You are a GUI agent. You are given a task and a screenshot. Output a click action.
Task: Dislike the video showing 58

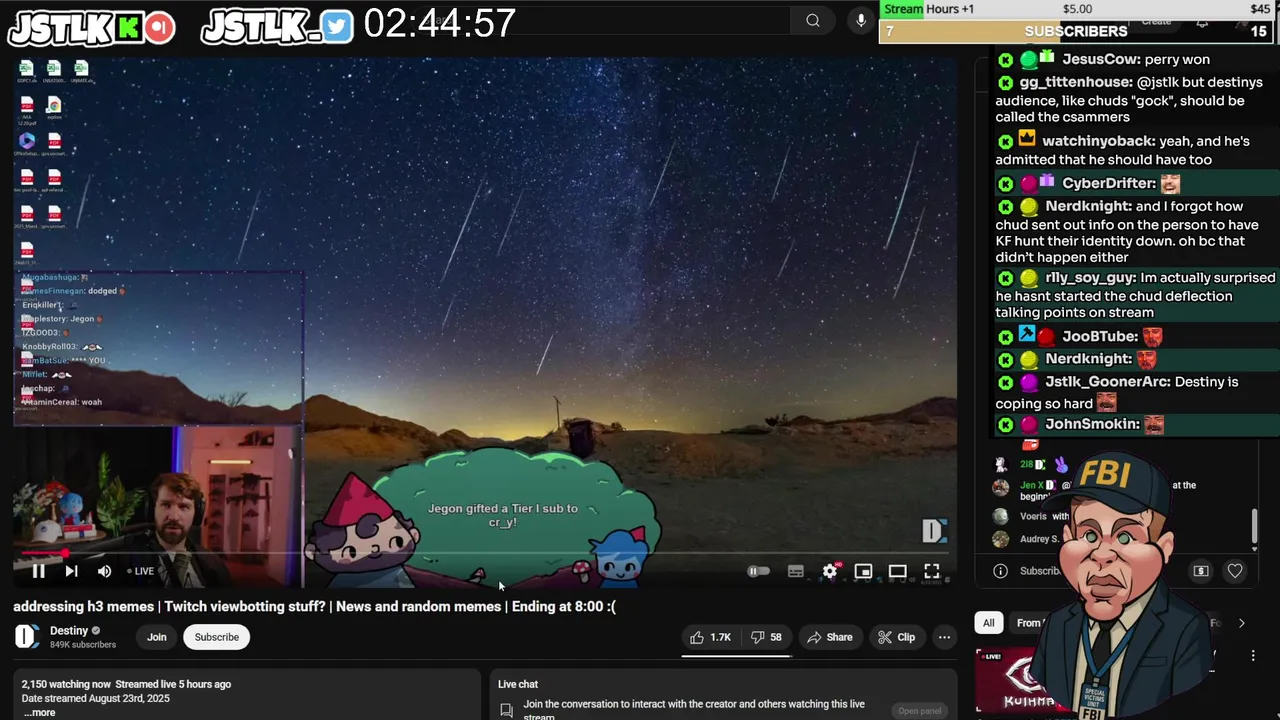click(767, 637)
